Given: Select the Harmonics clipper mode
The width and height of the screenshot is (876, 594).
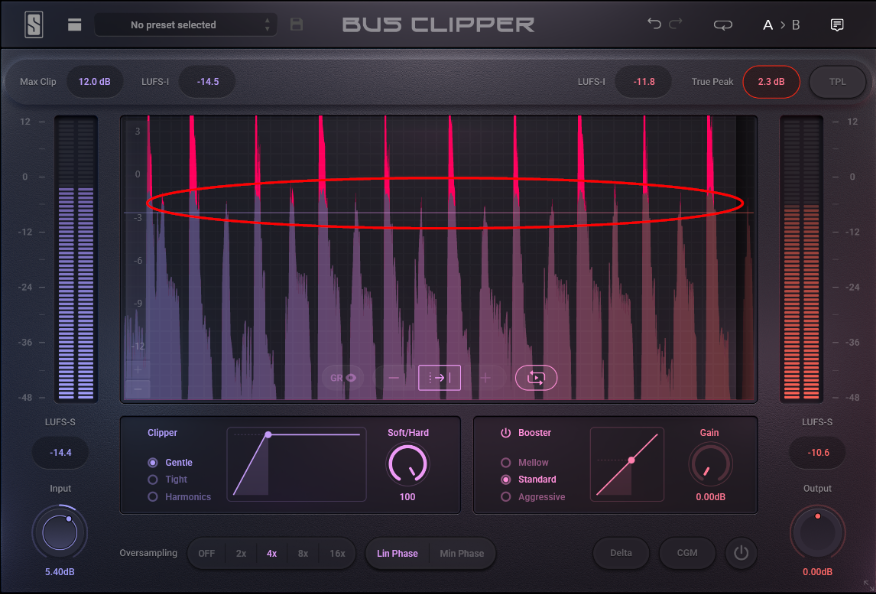Looking at the screenshot, I should [x=153, y=497].
